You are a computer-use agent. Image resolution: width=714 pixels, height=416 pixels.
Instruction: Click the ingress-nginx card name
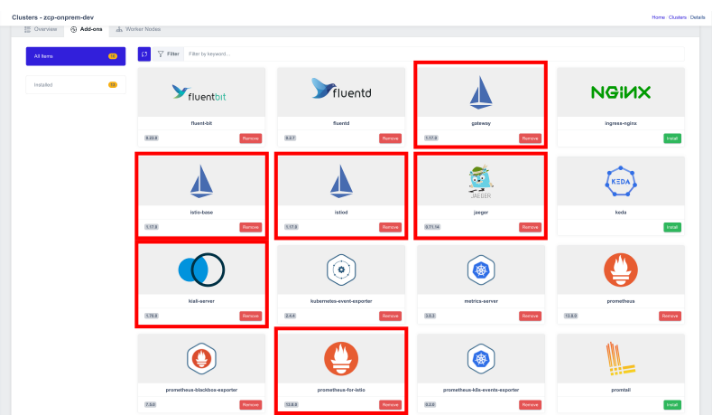tap(621, 123)
